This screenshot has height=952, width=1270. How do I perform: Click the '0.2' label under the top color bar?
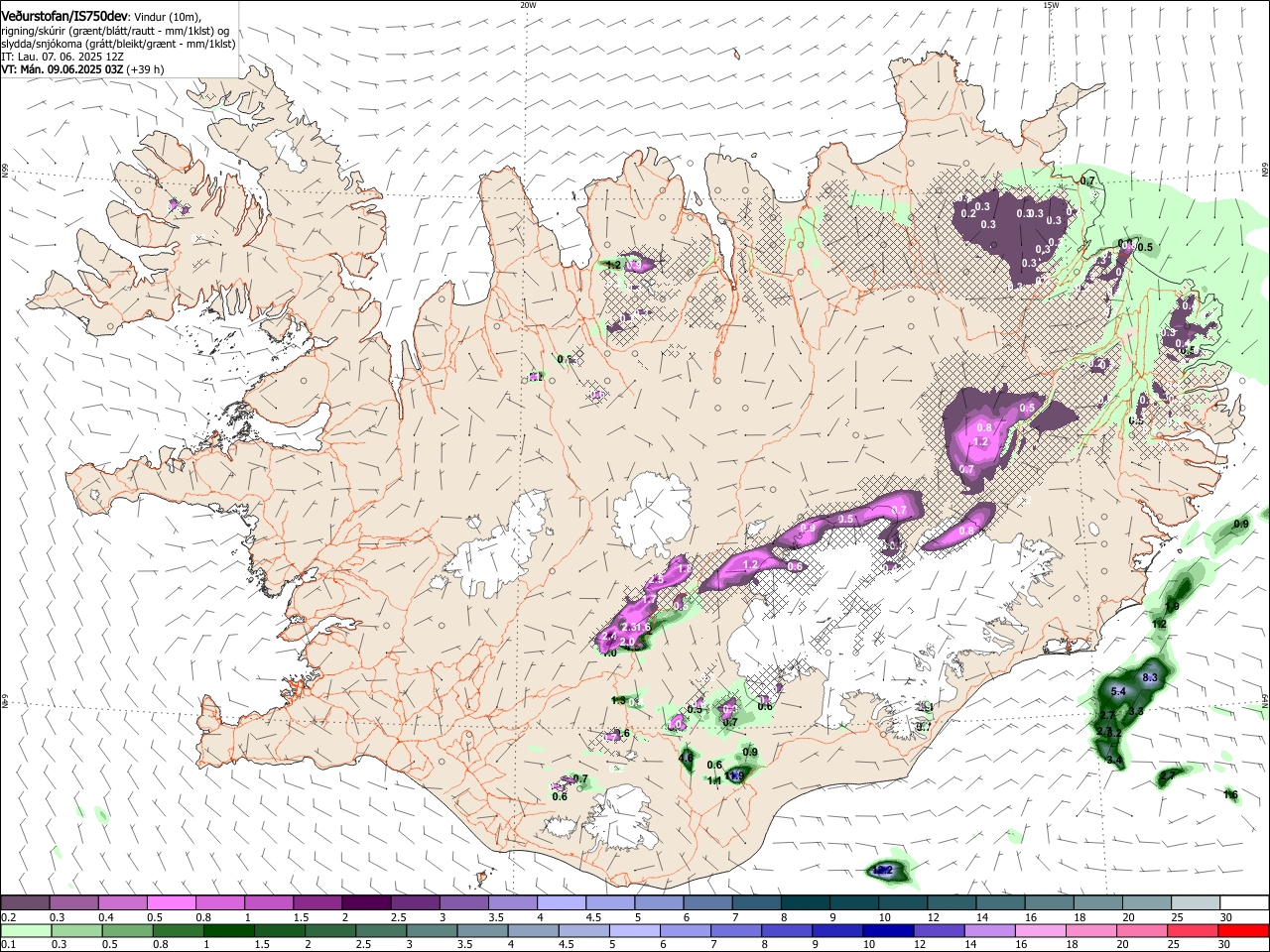click(8, 917)
